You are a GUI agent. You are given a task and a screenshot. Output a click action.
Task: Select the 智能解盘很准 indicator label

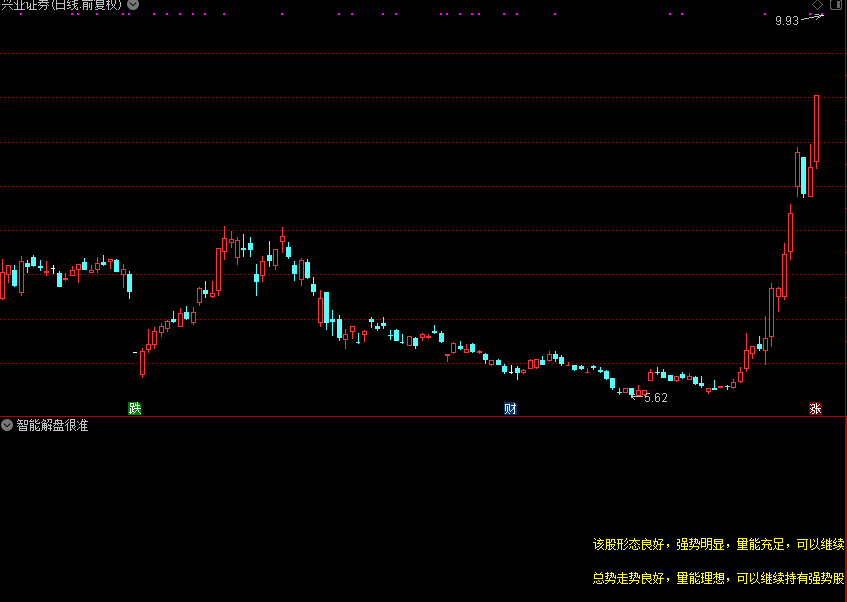(x=52, y=425)
